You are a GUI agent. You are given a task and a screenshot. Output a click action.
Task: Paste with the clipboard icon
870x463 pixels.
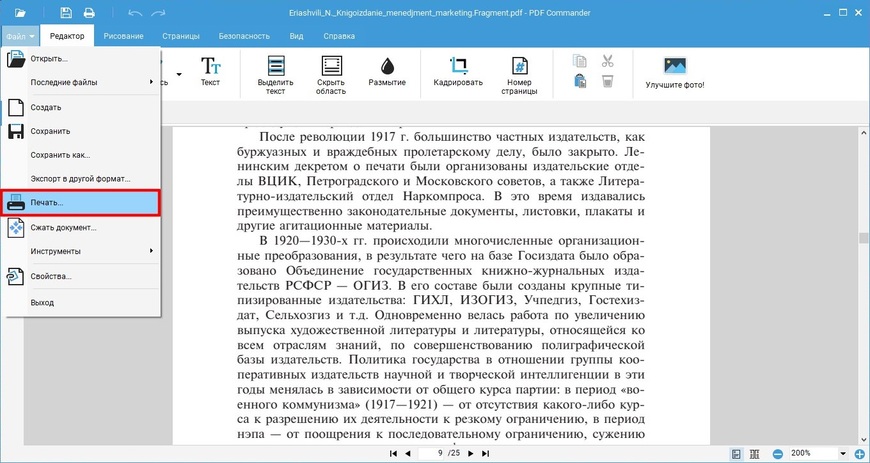point(580,81)
